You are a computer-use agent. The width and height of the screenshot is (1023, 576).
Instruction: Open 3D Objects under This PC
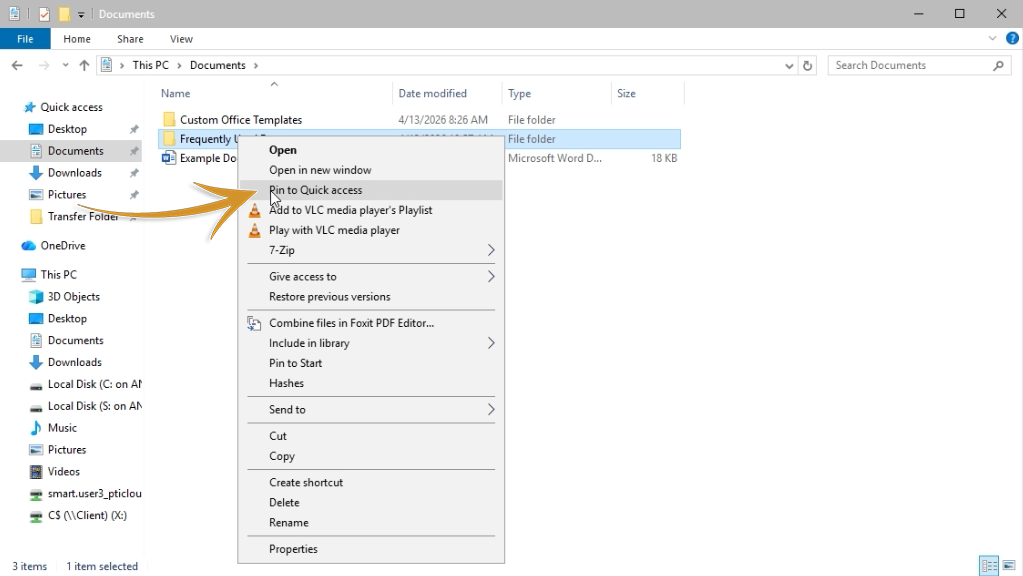pyautogui.click(x=74, y=297)
